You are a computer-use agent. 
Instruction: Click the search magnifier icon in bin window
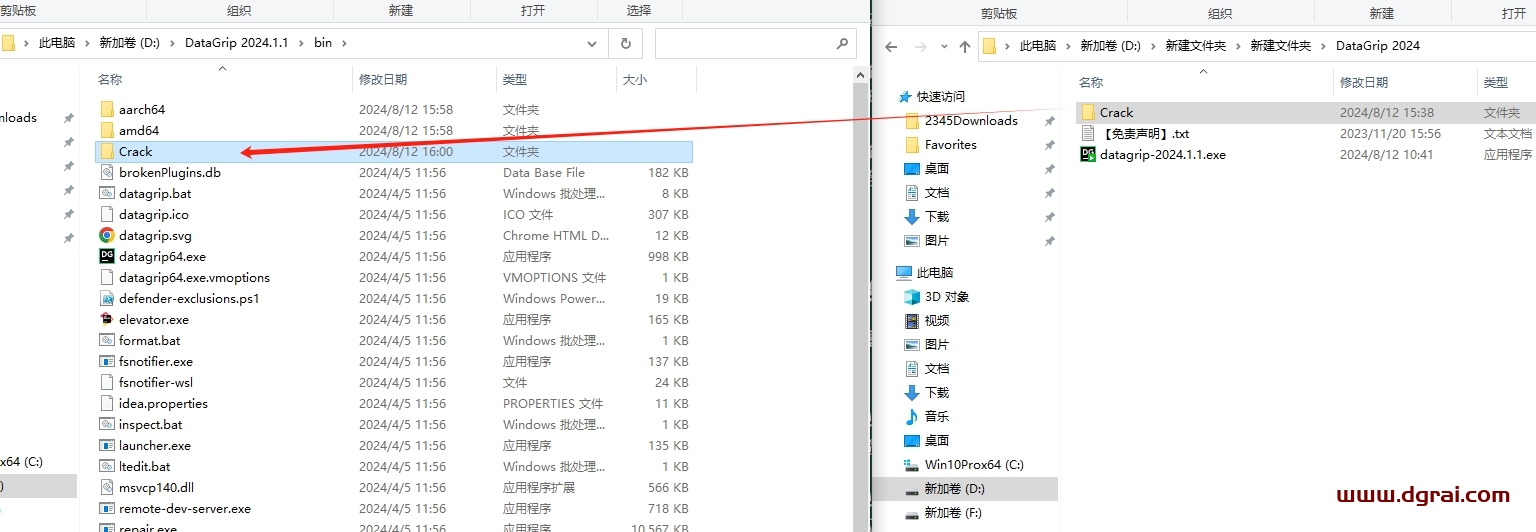tap(842, 43)
